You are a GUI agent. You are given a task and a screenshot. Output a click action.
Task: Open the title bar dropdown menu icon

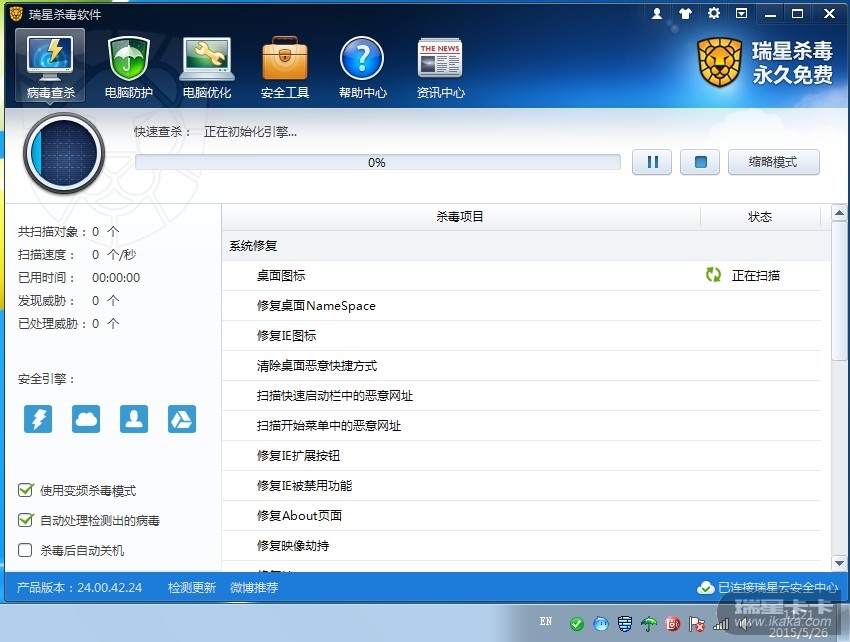742,13
